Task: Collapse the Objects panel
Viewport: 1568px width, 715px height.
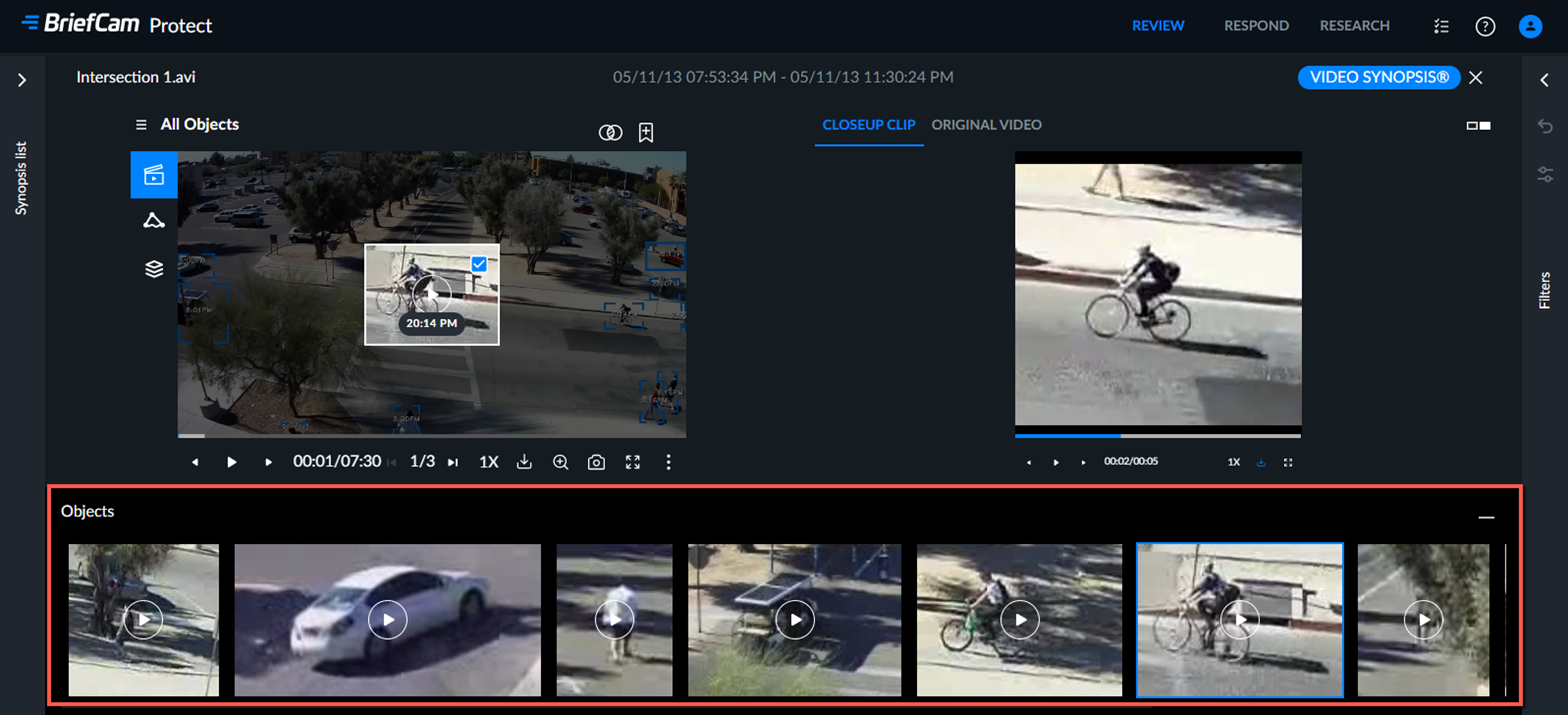Action: click(x=1486, y=517)
